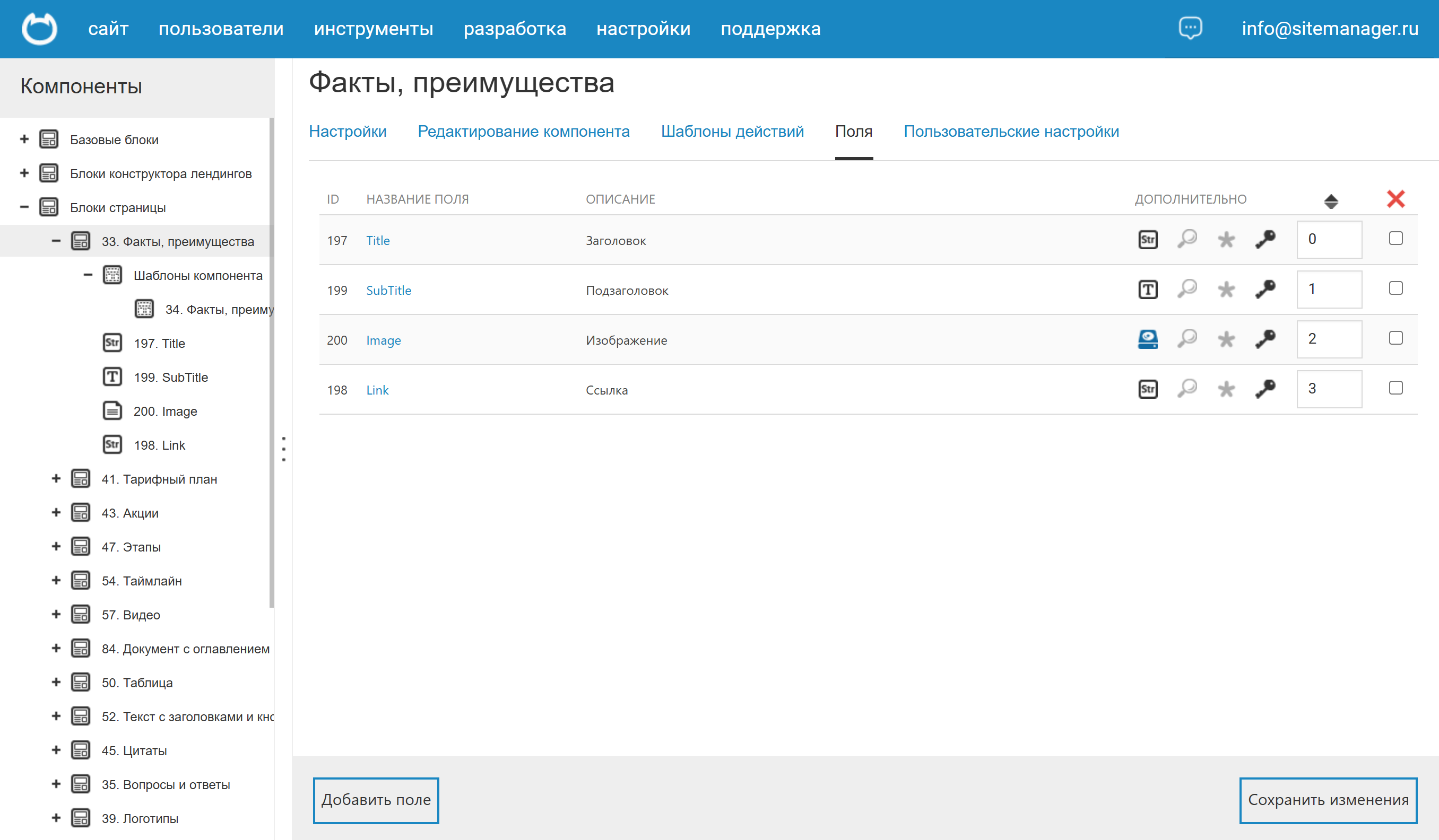This screenshot has height=840, width=1439.
Task: Select the 198. Link tree item
Action: 159,445
